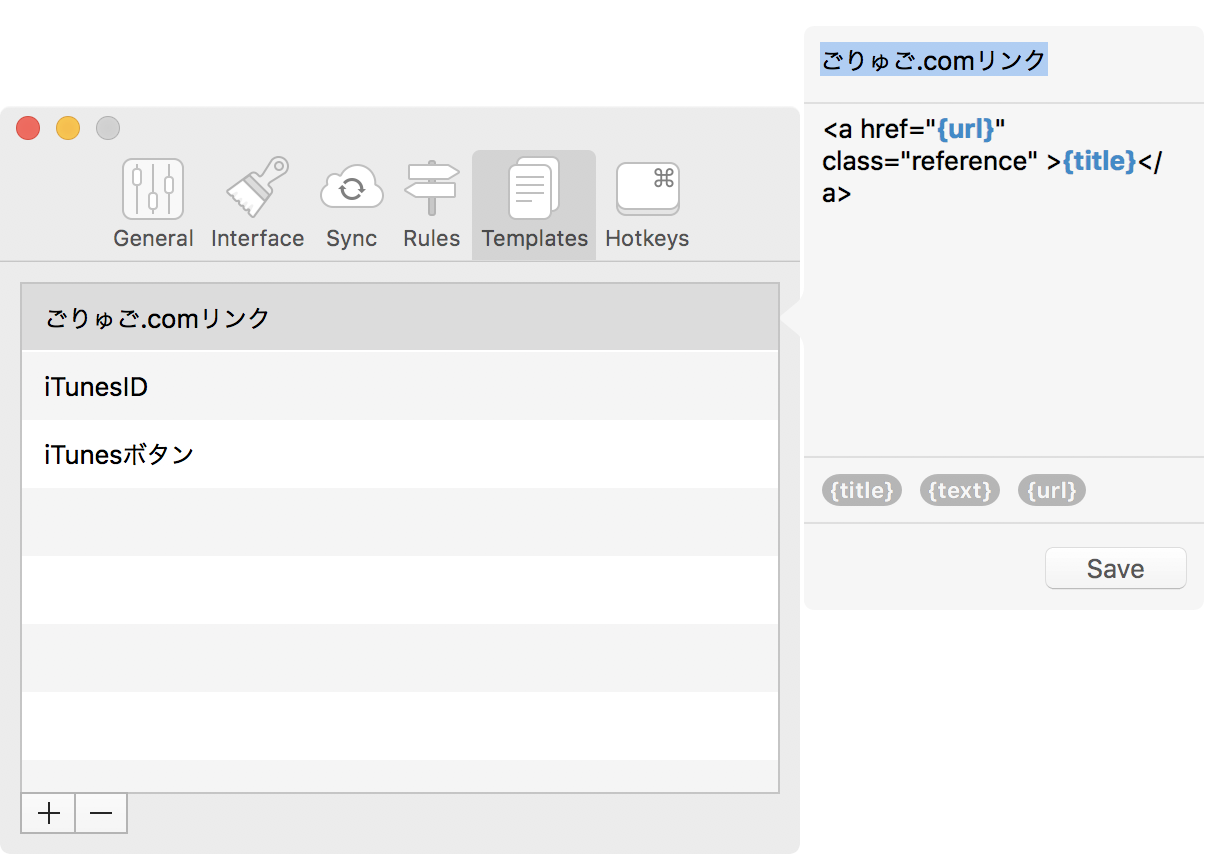Insert the {title} placeholder token
Screen dimensions: 1230x854
861,490
